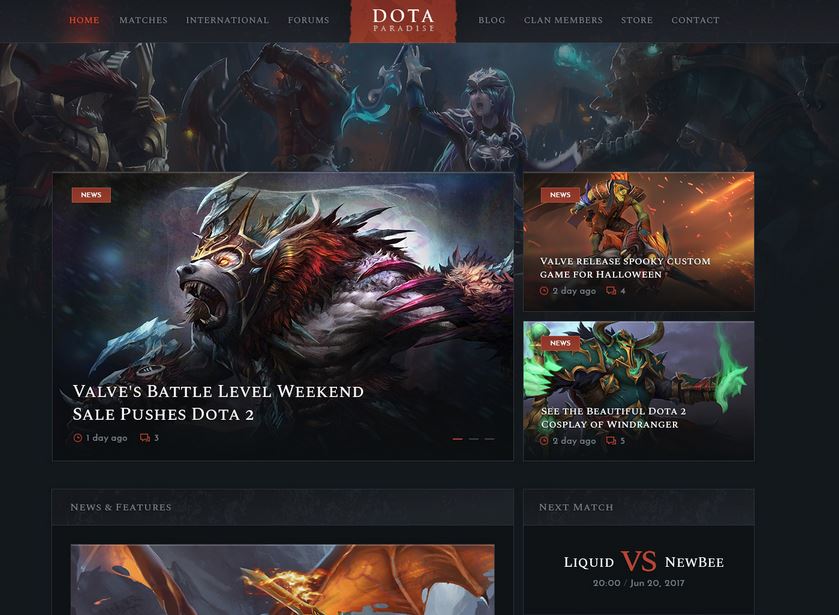The image size is (839, 615).
Task: Go to the second slide indicator
Action: pyautogui.click(x=474, y=439)
